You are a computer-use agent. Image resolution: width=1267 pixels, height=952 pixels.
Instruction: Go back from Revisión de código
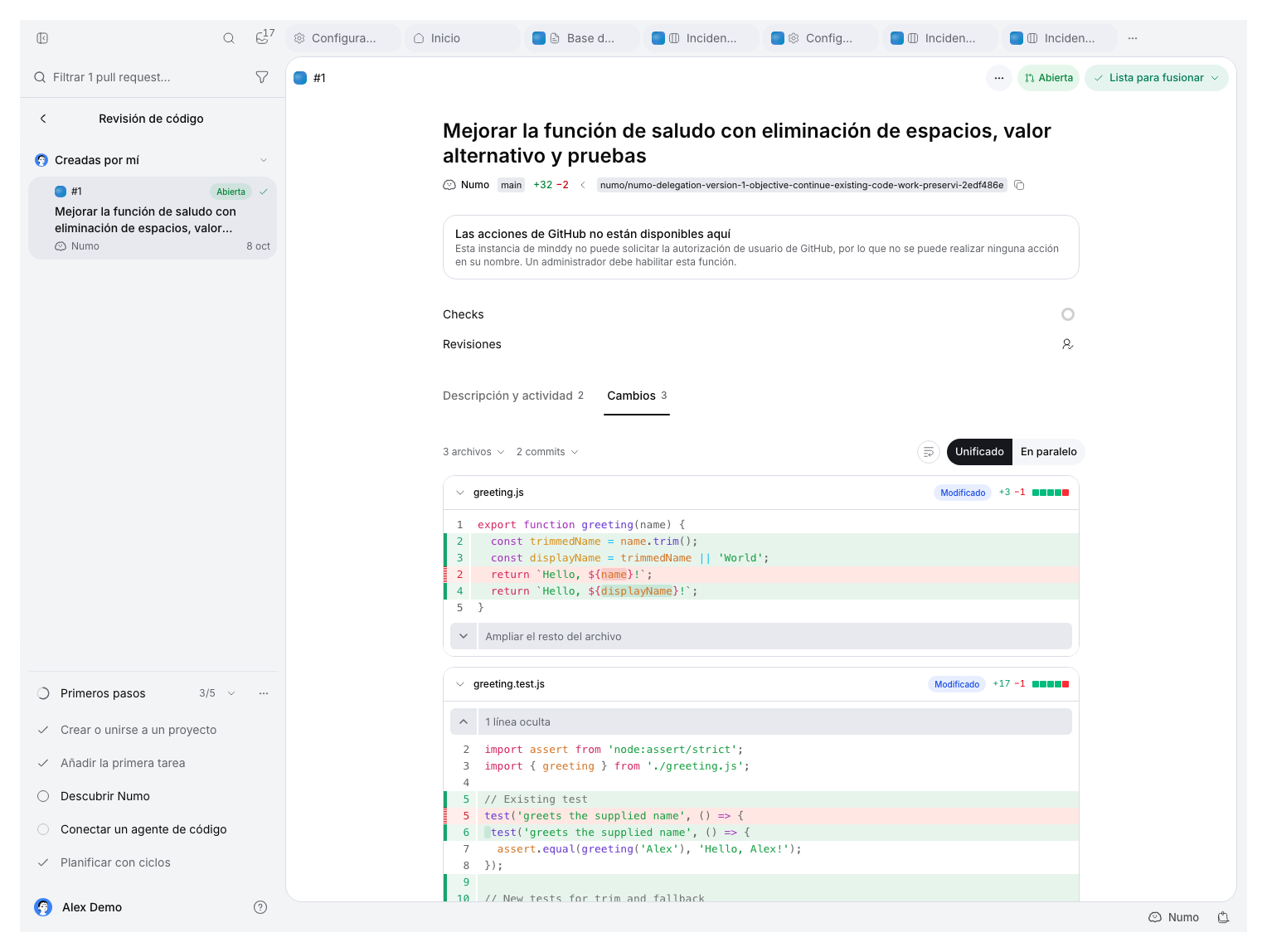point(43,119)
